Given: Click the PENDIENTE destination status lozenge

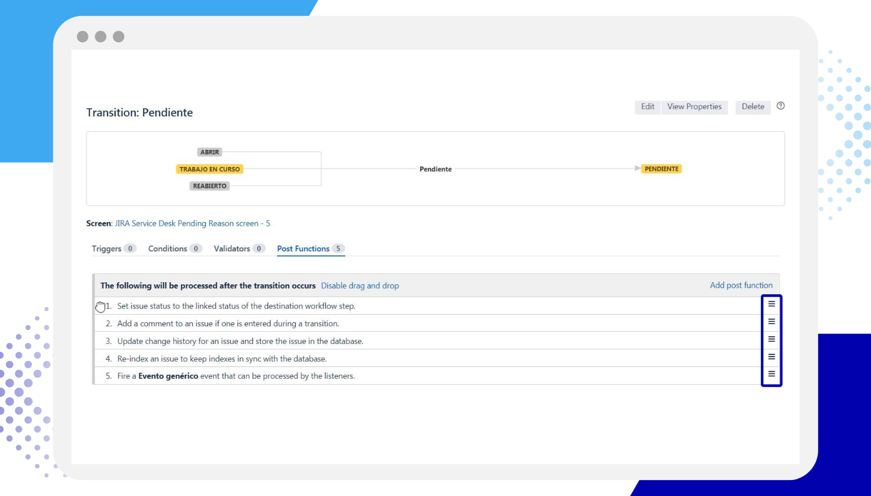Looking at the screenshot, I should tap(661, 169).
